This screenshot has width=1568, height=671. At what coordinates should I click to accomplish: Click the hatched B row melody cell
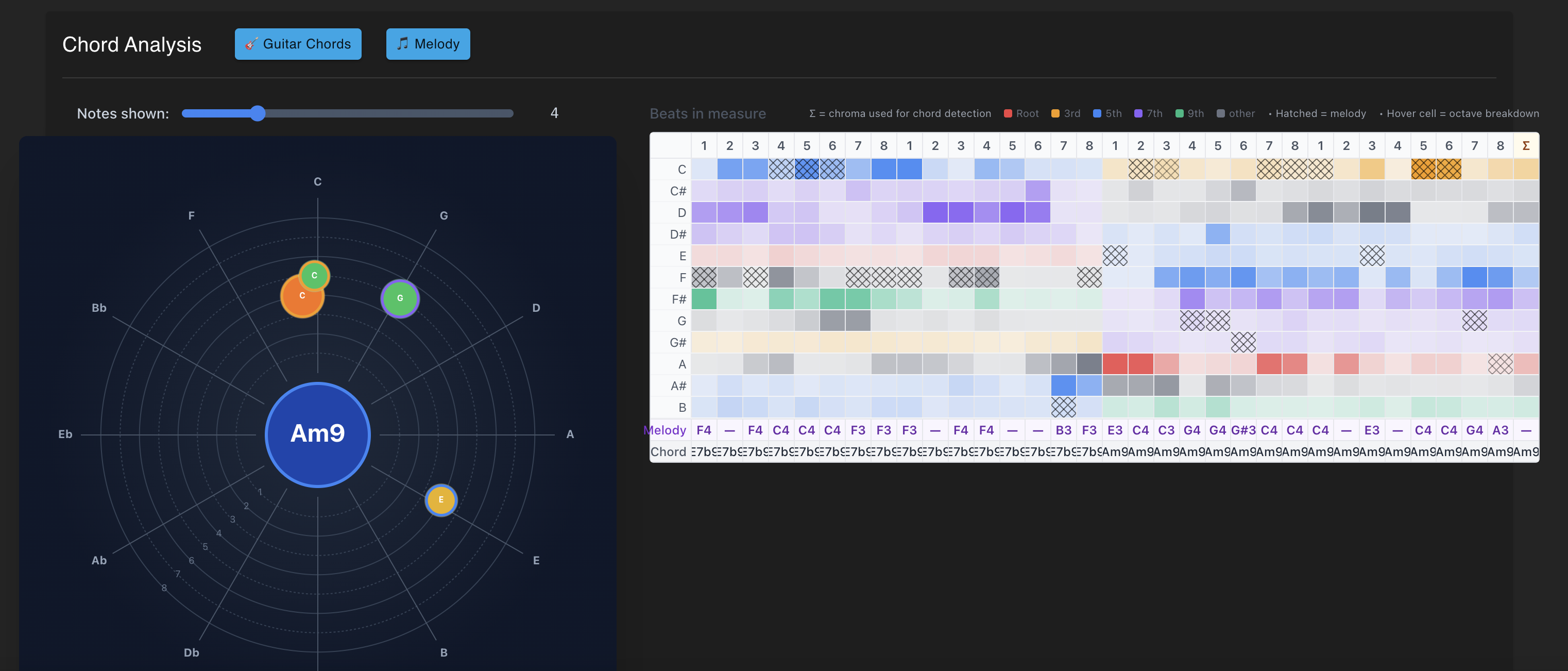click(x=1063, y=407)
